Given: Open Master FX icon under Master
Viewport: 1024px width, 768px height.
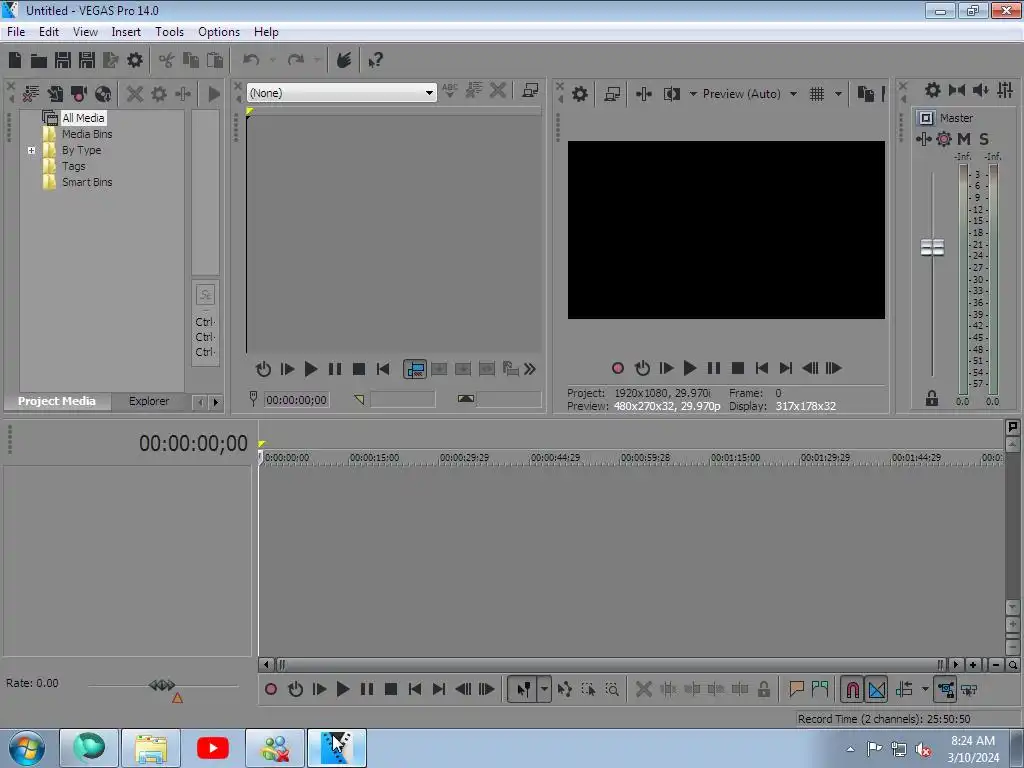Looking at the screenshot, I should click(x=944, y=138).
